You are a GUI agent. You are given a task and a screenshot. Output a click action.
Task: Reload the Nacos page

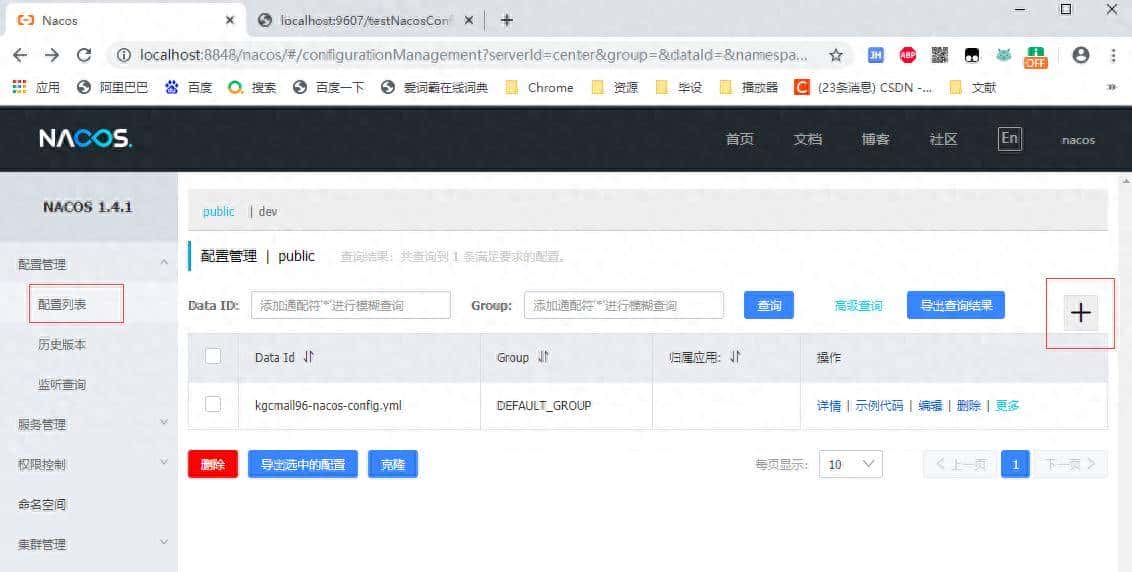[84, 55]
